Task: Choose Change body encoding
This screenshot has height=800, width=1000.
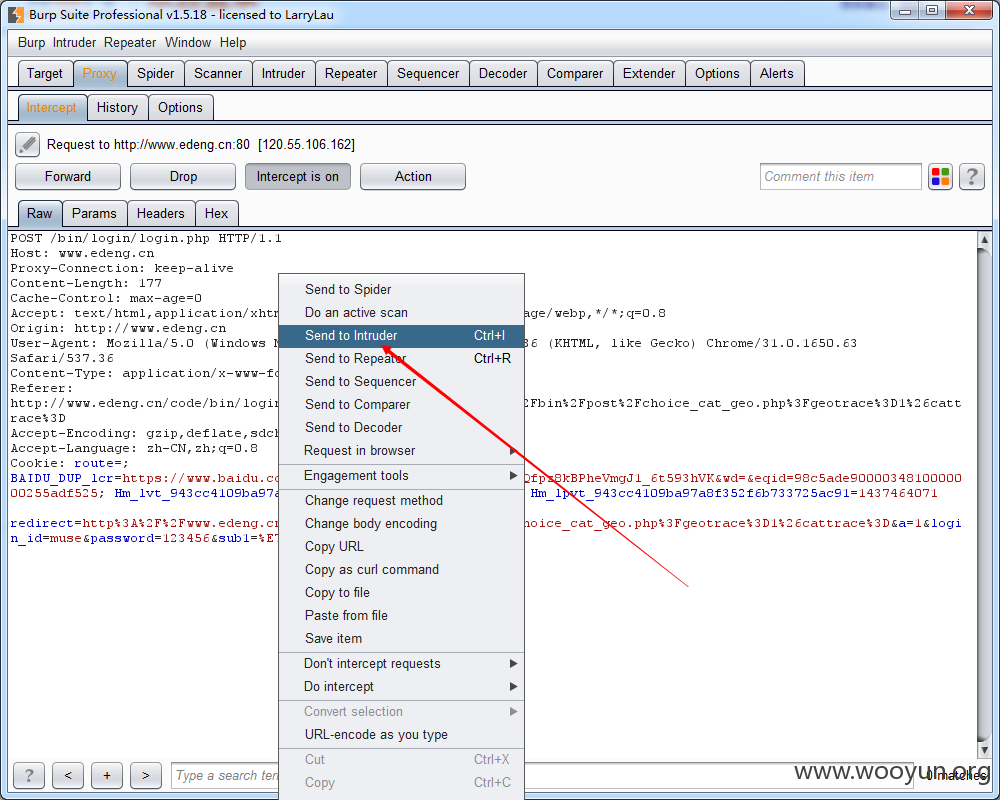Action: point(401,524)
